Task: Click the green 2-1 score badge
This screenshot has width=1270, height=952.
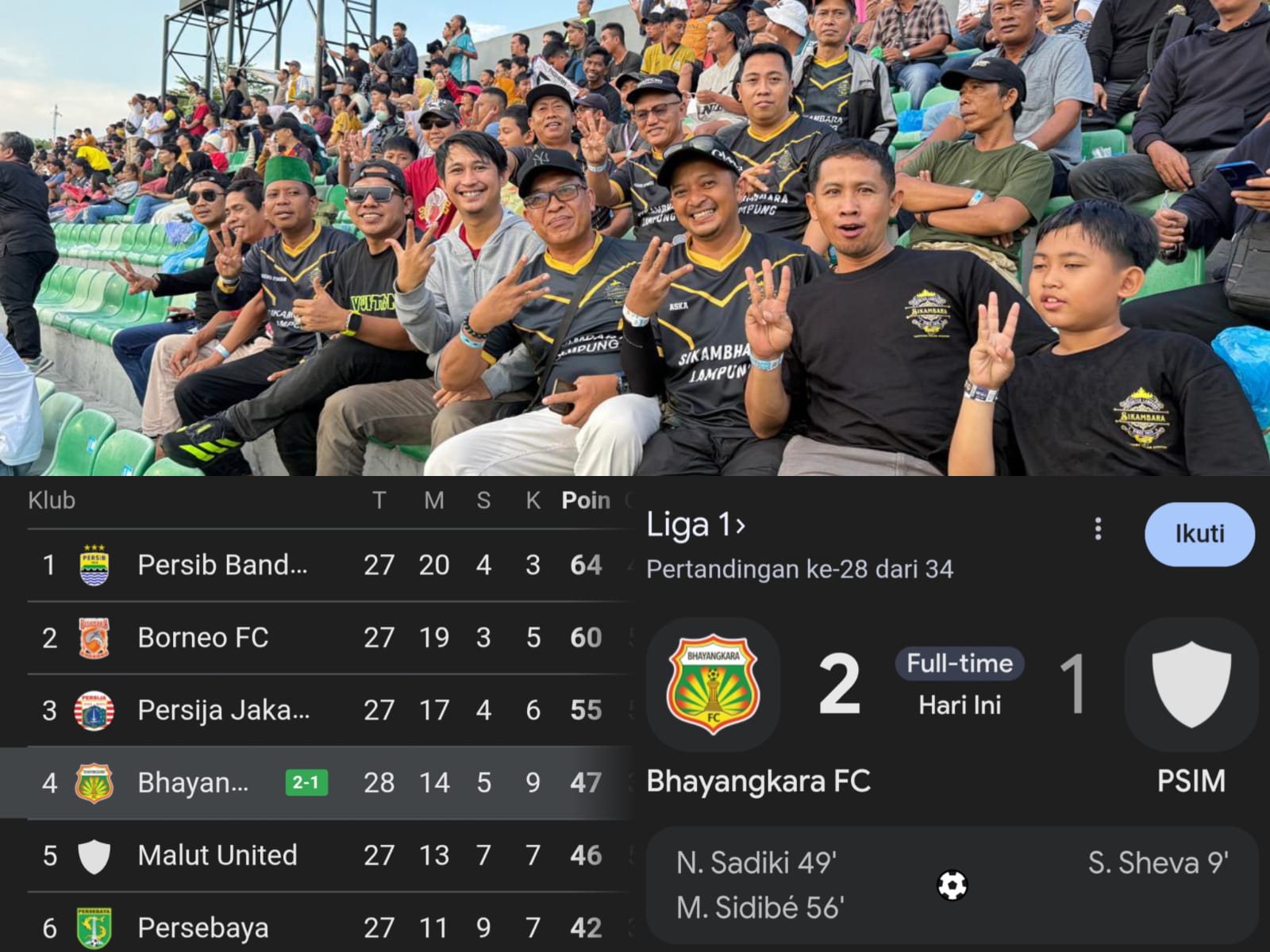Action: pos(306,783)
